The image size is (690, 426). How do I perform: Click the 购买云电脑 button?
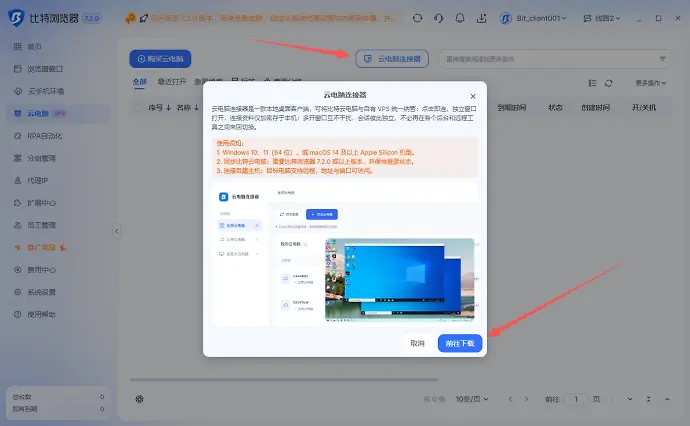click(x=160, y=59)
